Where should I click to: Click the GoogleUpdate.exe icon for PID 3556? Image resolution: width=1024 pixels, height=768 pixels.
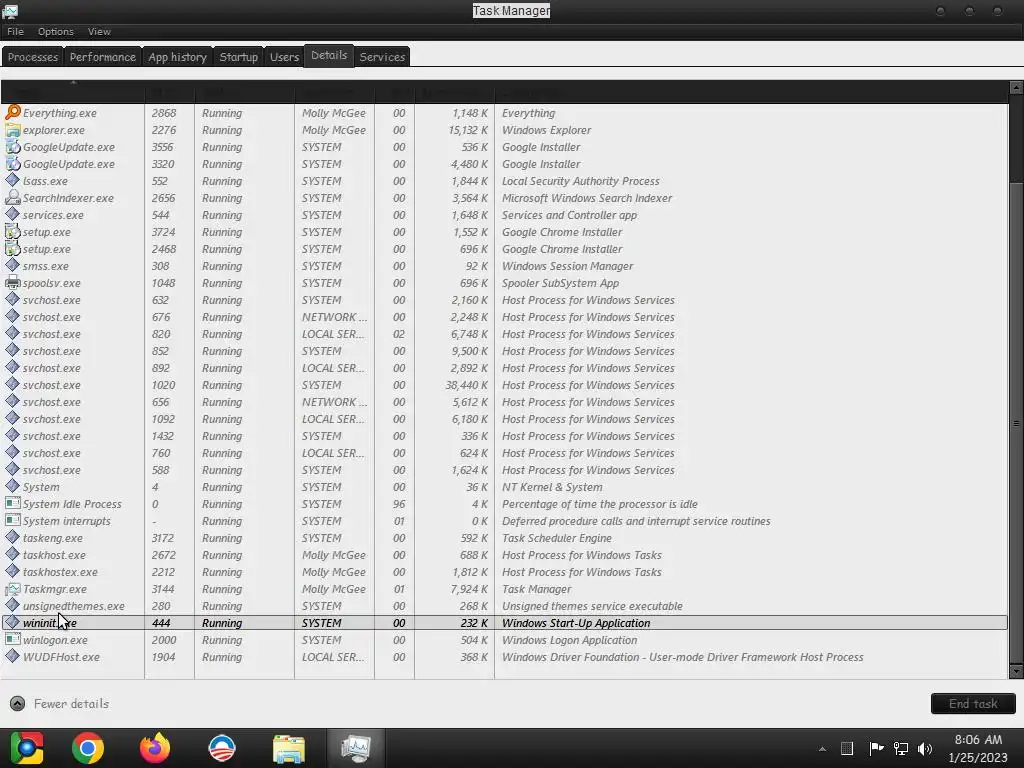pos(12,146)
